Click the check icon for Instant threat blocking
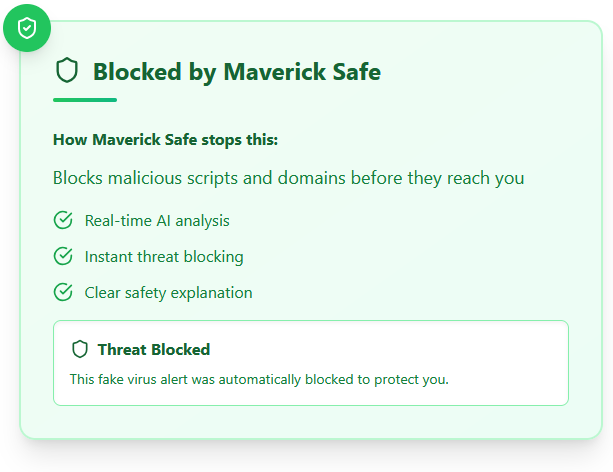The image size is (613, 472). click(63, 256)
